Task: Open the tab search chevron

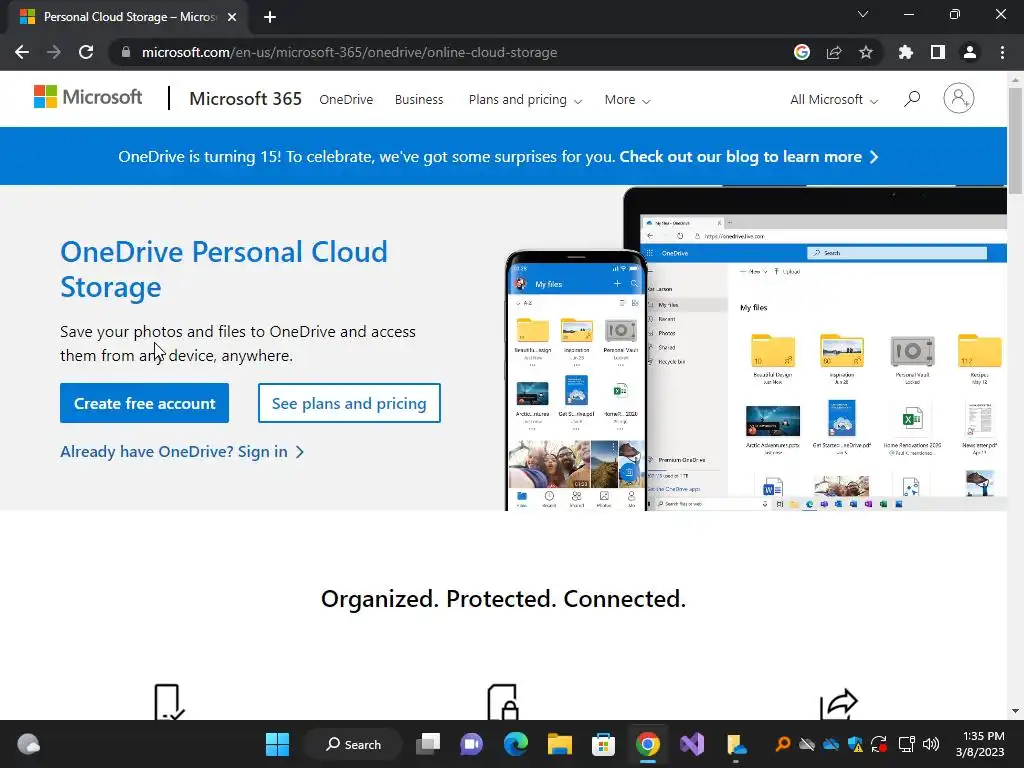Action: click(863, 14)
